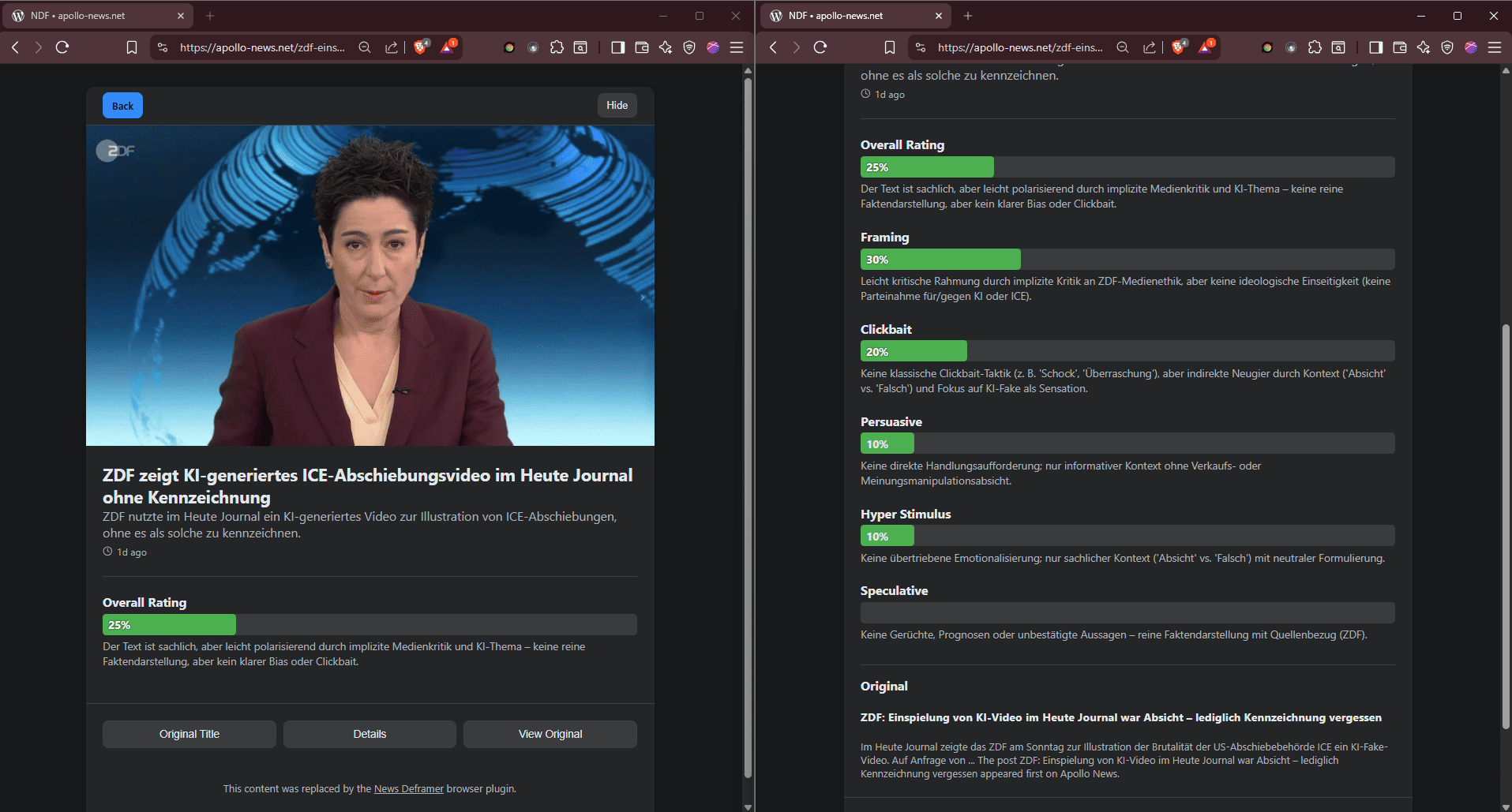Open Brave Wallet in the left window
This screenshot has height=812, width=1512.
642,47
